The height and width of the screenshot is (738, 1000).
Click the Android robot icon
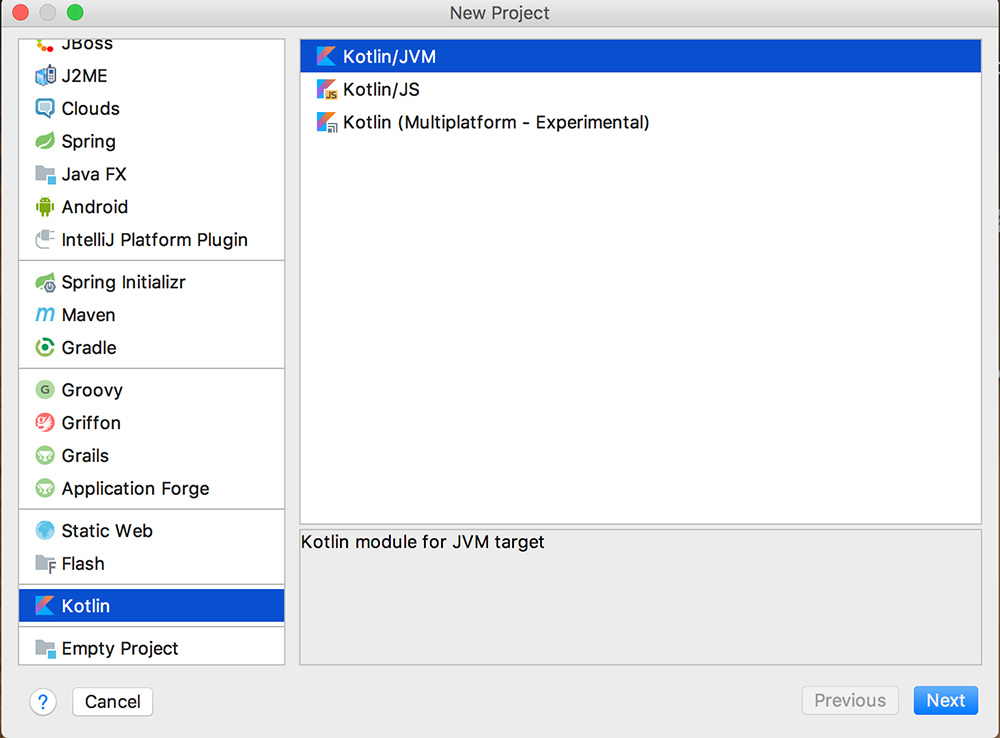[44, 207]
